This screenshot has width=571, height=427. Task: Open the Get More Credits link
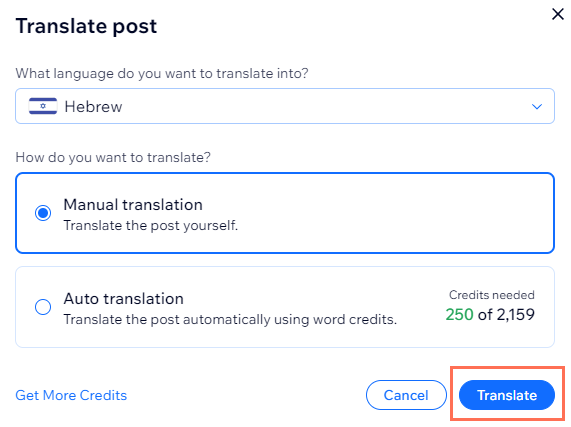pyautogui.click(x=71, y=395)
